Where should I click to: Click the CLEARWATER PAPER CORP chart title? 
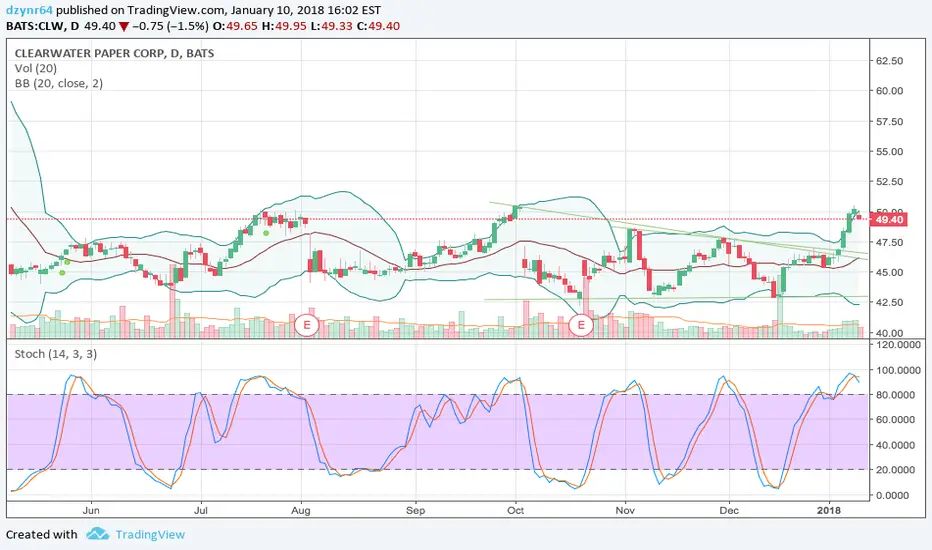(114, 54)
